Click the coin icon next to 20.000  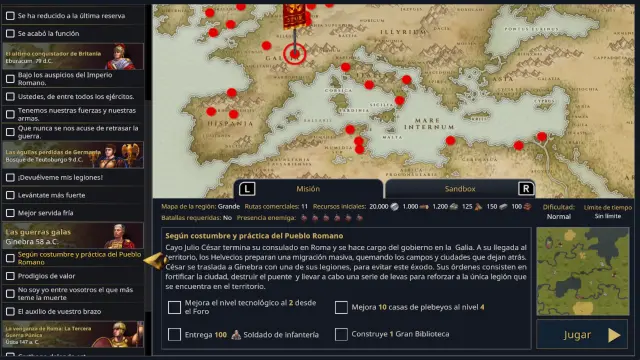pyautogui.click(x=394, y=207)
